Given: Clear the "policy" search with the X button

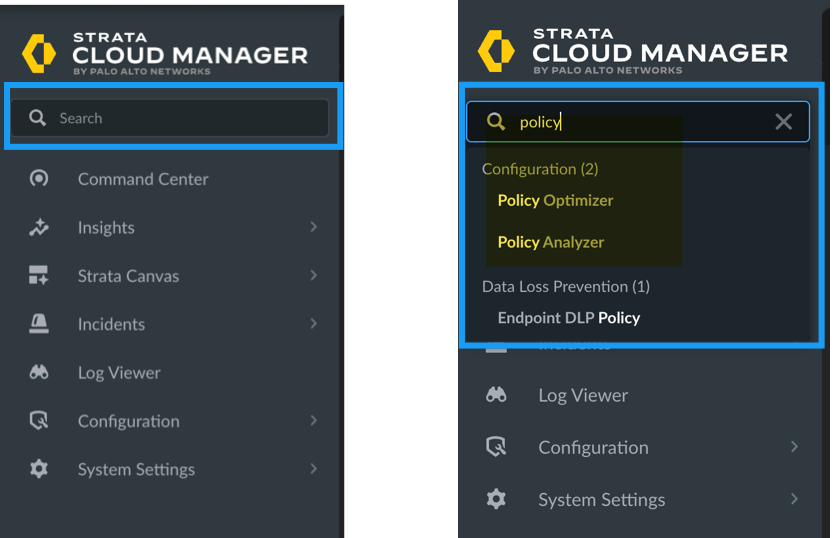Looking at the screenshot, I should coord(783,122).
